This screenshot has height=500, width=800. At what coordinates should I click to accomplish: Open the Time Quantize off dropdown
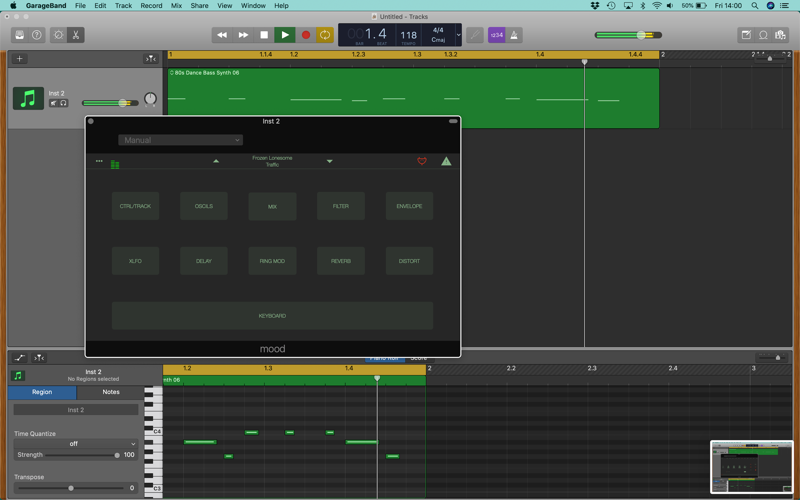[76, 444]
